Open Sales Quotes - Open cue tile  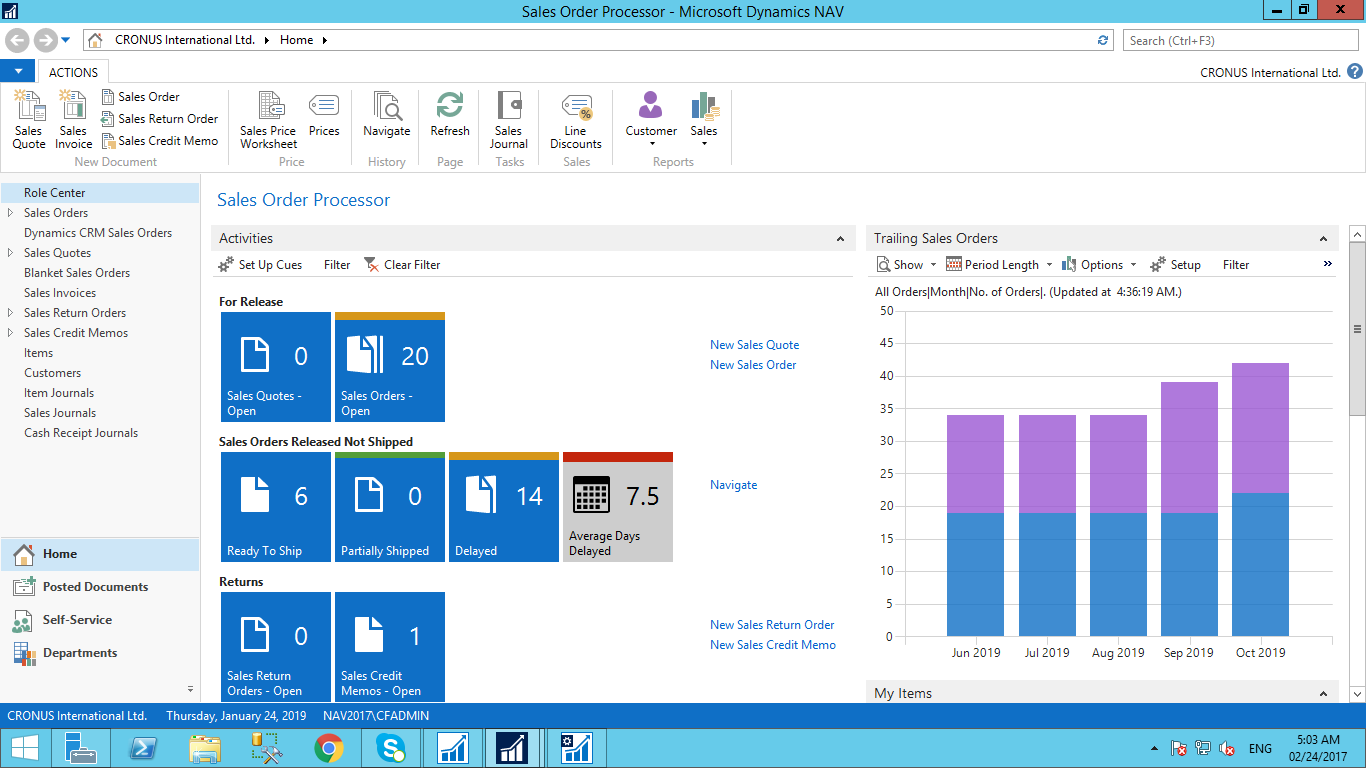(276, 367)
